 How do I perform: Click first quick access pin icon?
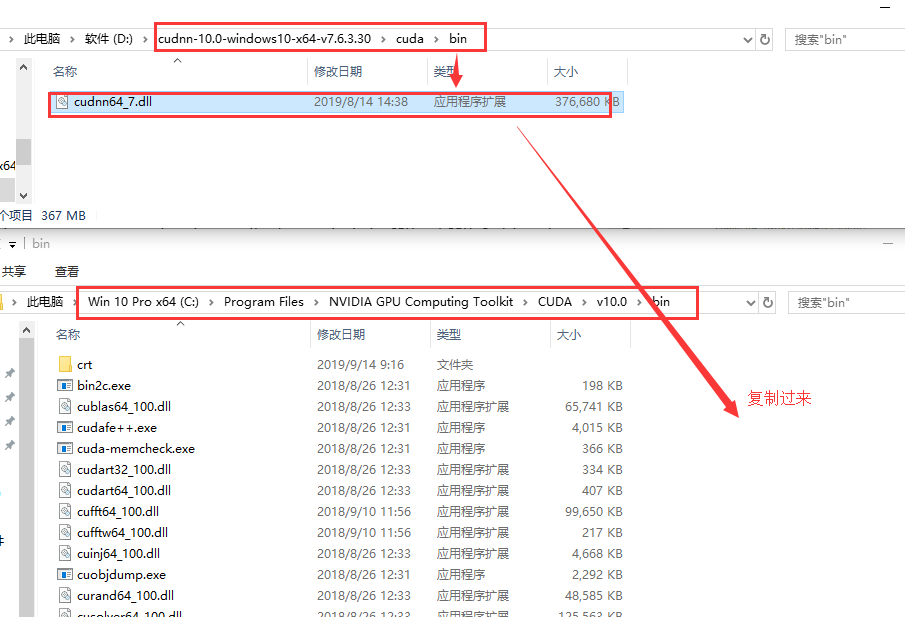10,373
